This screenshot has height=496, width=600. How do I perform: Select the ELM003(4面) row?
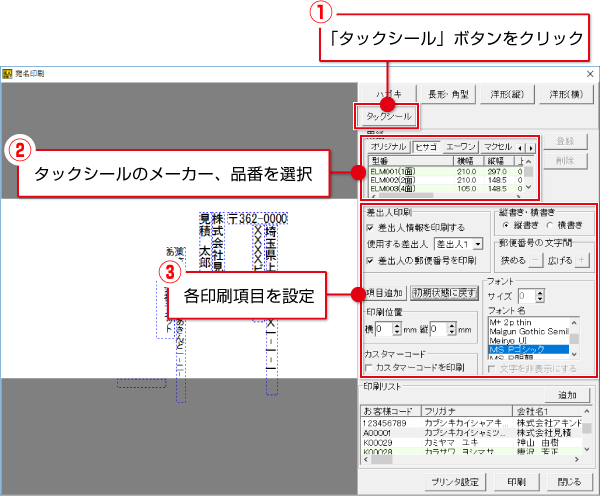[x=446, y=189]
